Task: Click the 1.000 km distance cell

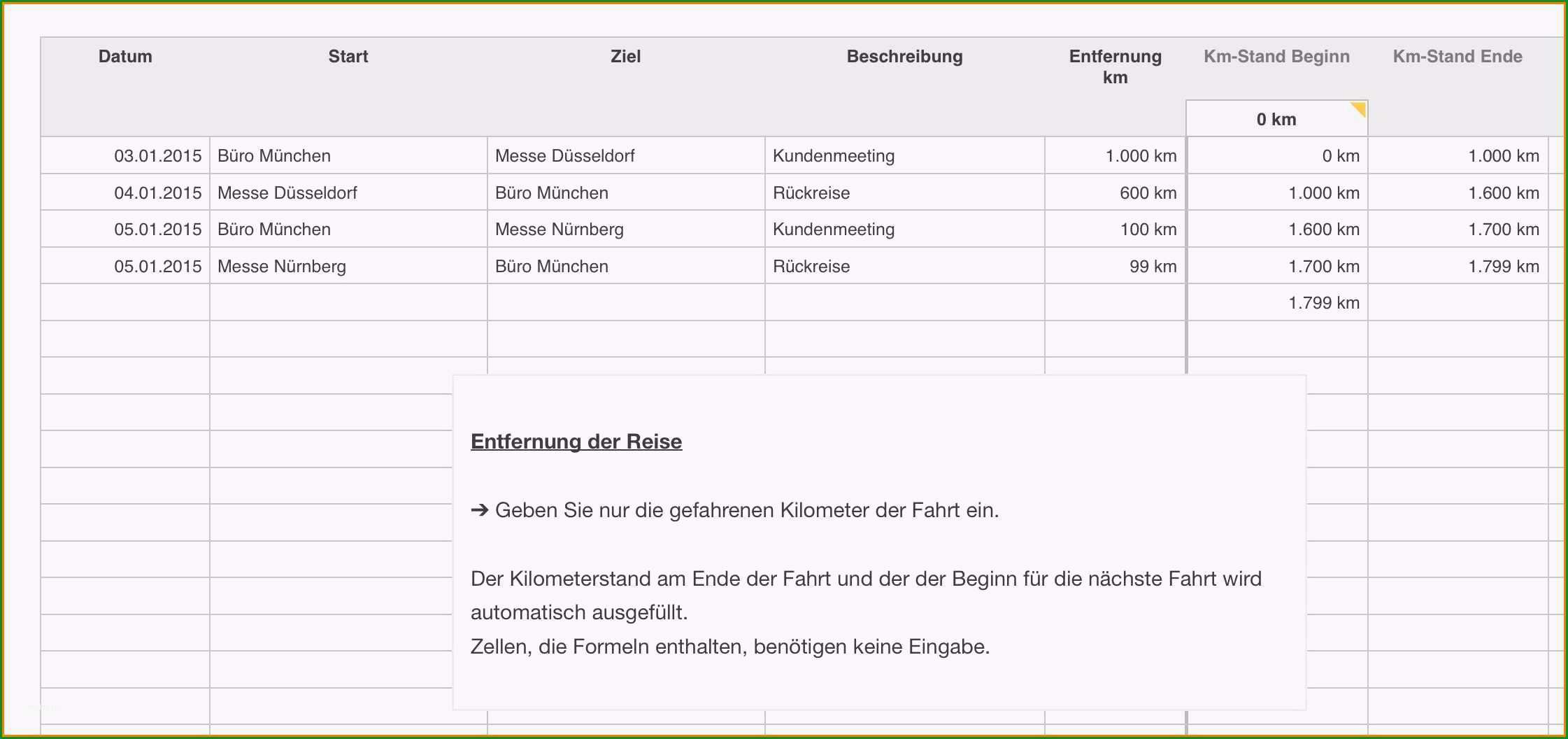Action: 1115,155
